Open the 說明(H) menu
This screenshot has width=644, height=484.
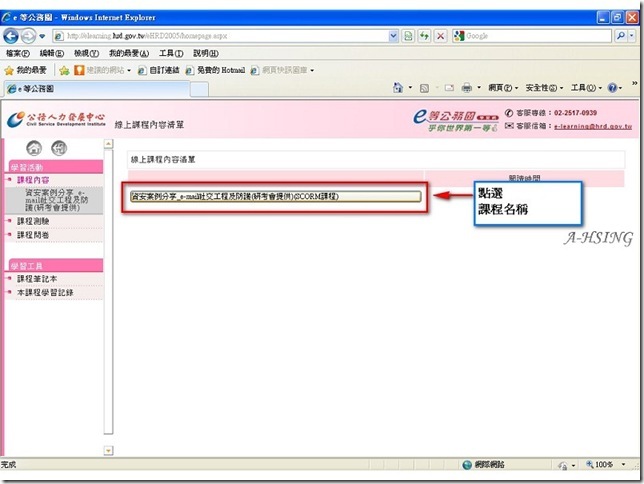point(206,53)
